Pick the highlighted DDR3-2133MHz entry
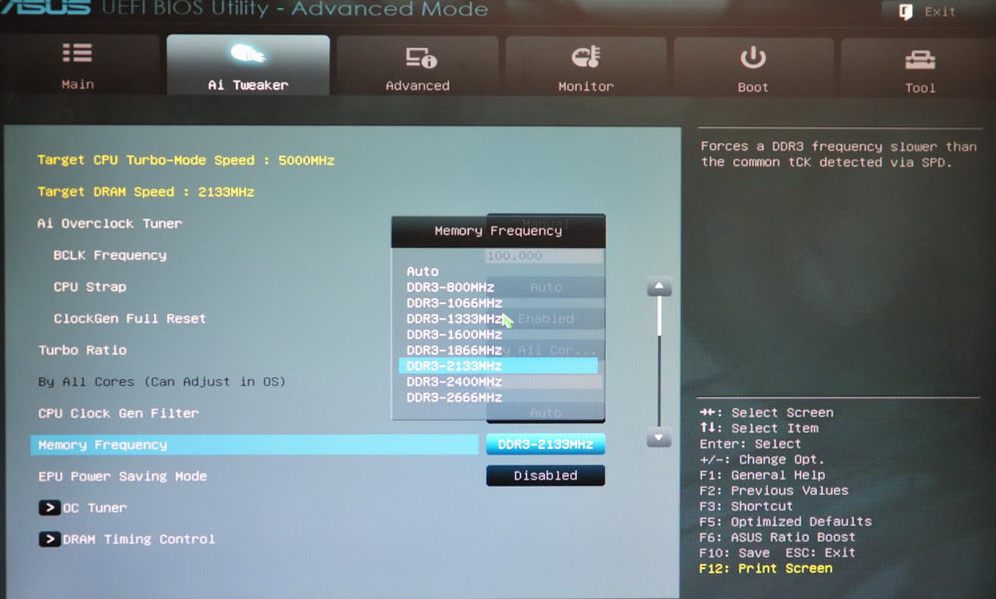This screenshot has width=996, height=599. click(498, 366)
